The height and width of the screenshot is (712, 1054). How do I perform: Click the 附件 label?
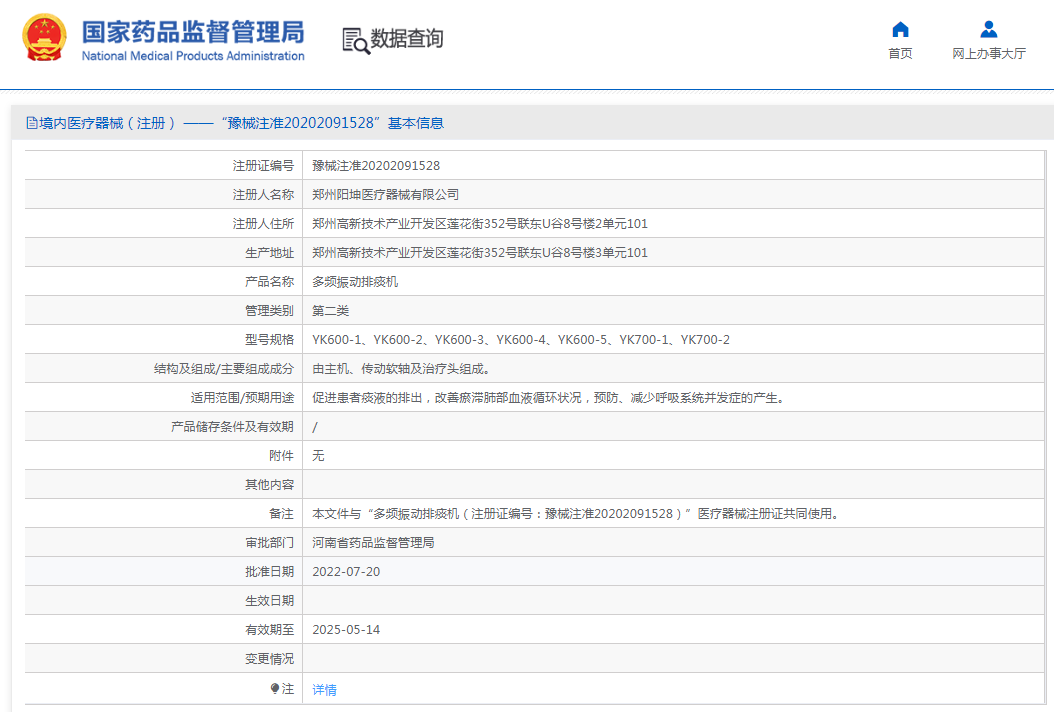[282, 455]
